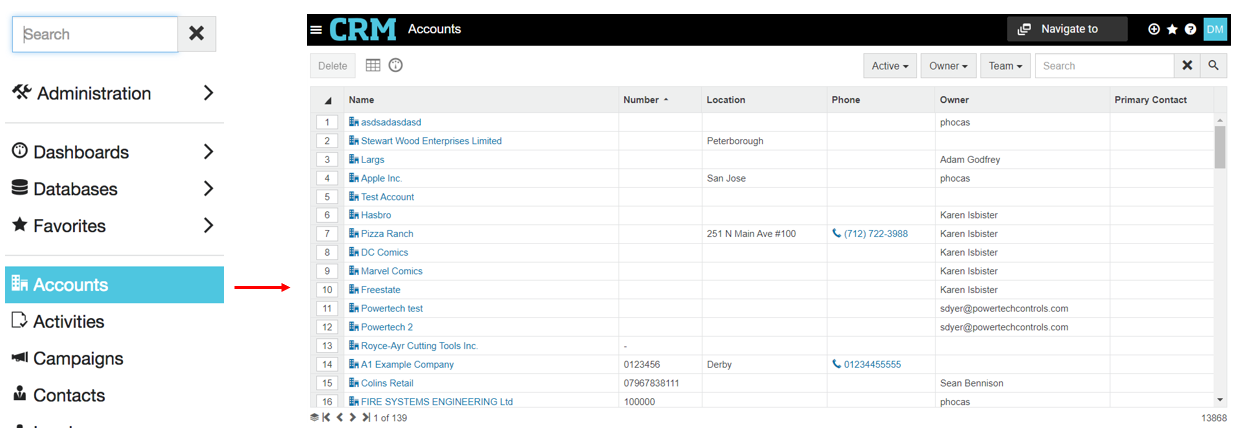Jump to the last page of accounts
1233x428 pixels.
coord(366,417)
